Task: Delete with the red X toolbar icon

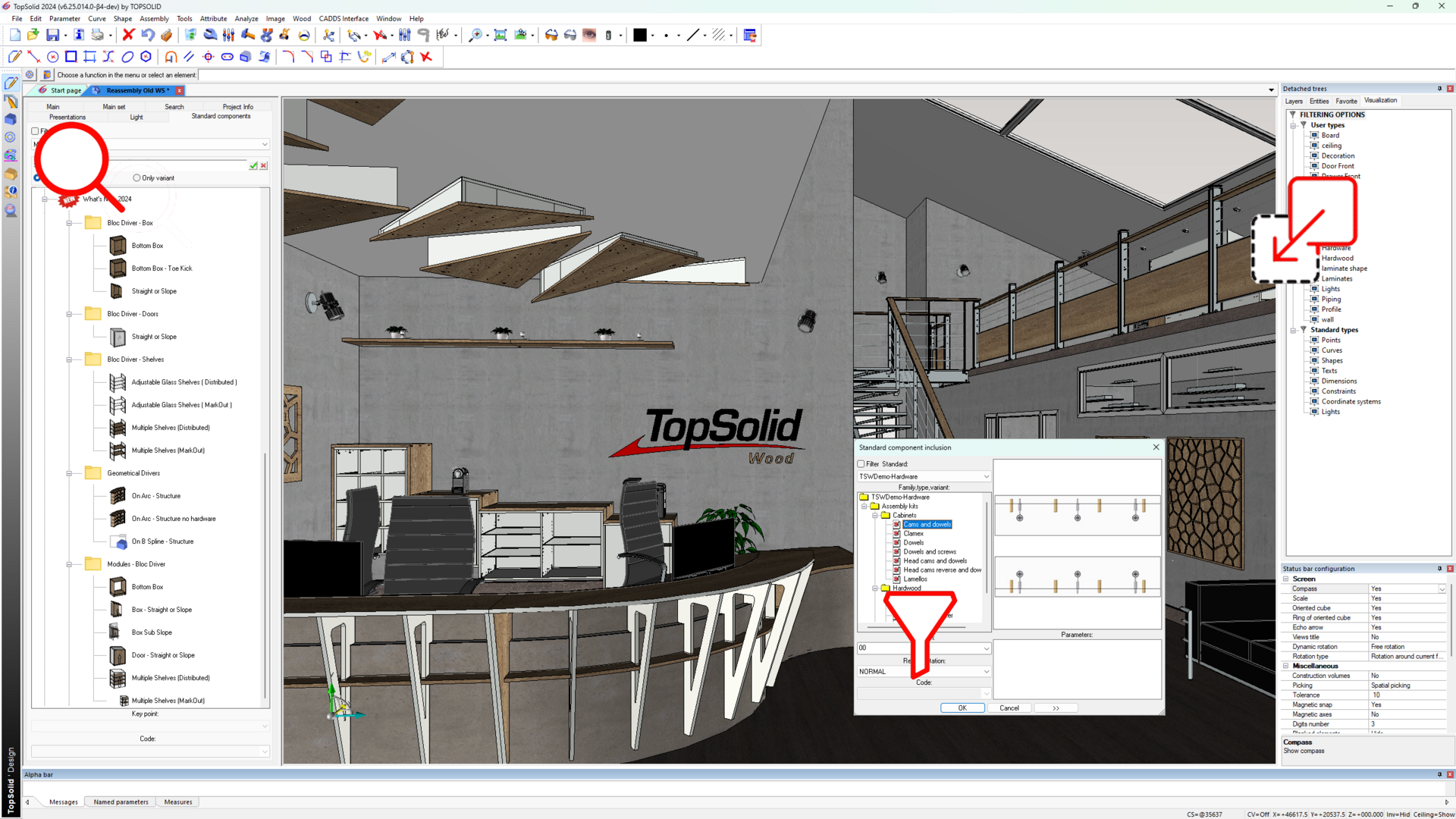Action: 128,35
